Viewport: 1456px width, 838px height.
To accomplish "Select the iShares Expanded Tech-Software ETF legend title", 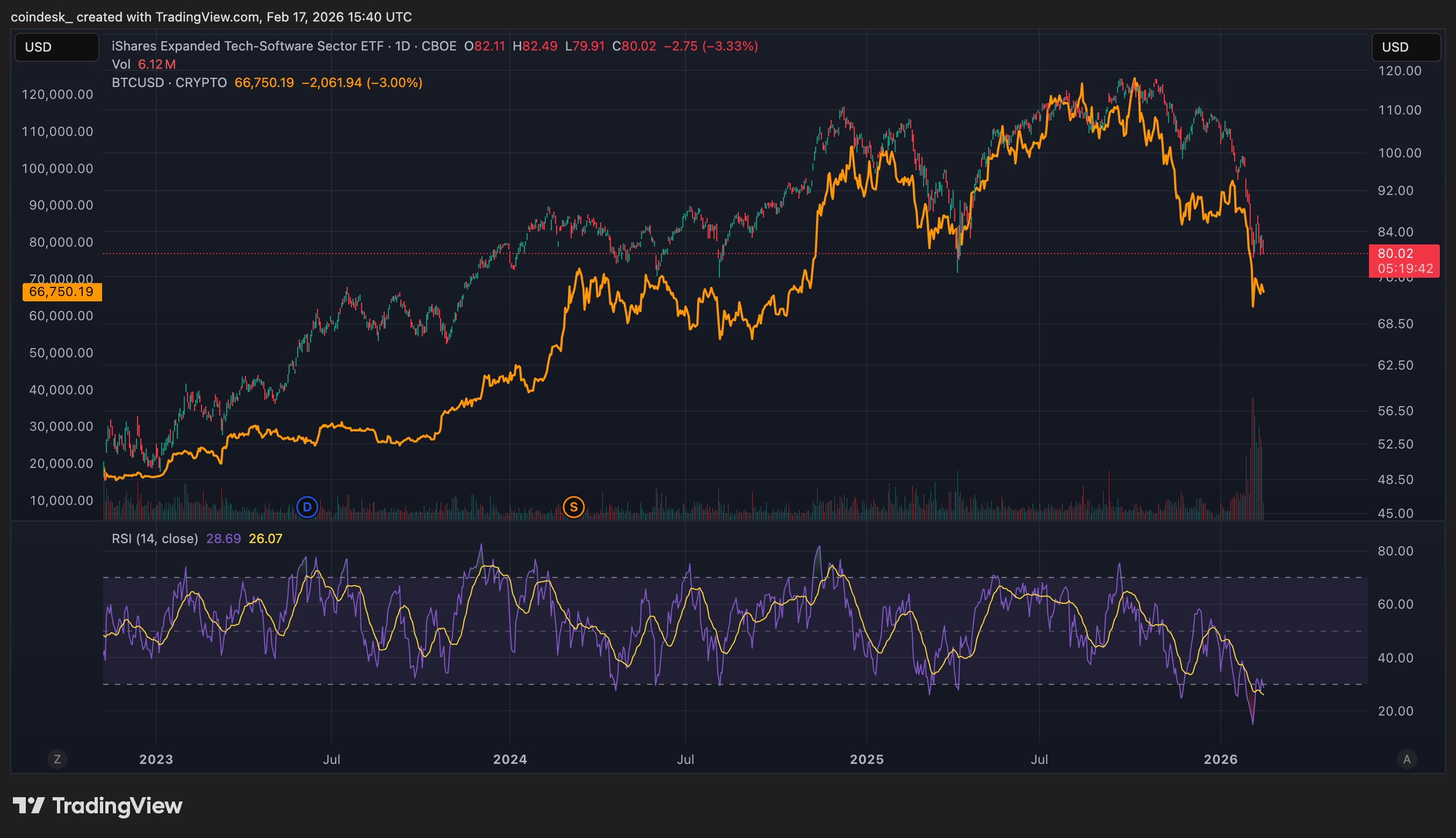I will [248, 46].
